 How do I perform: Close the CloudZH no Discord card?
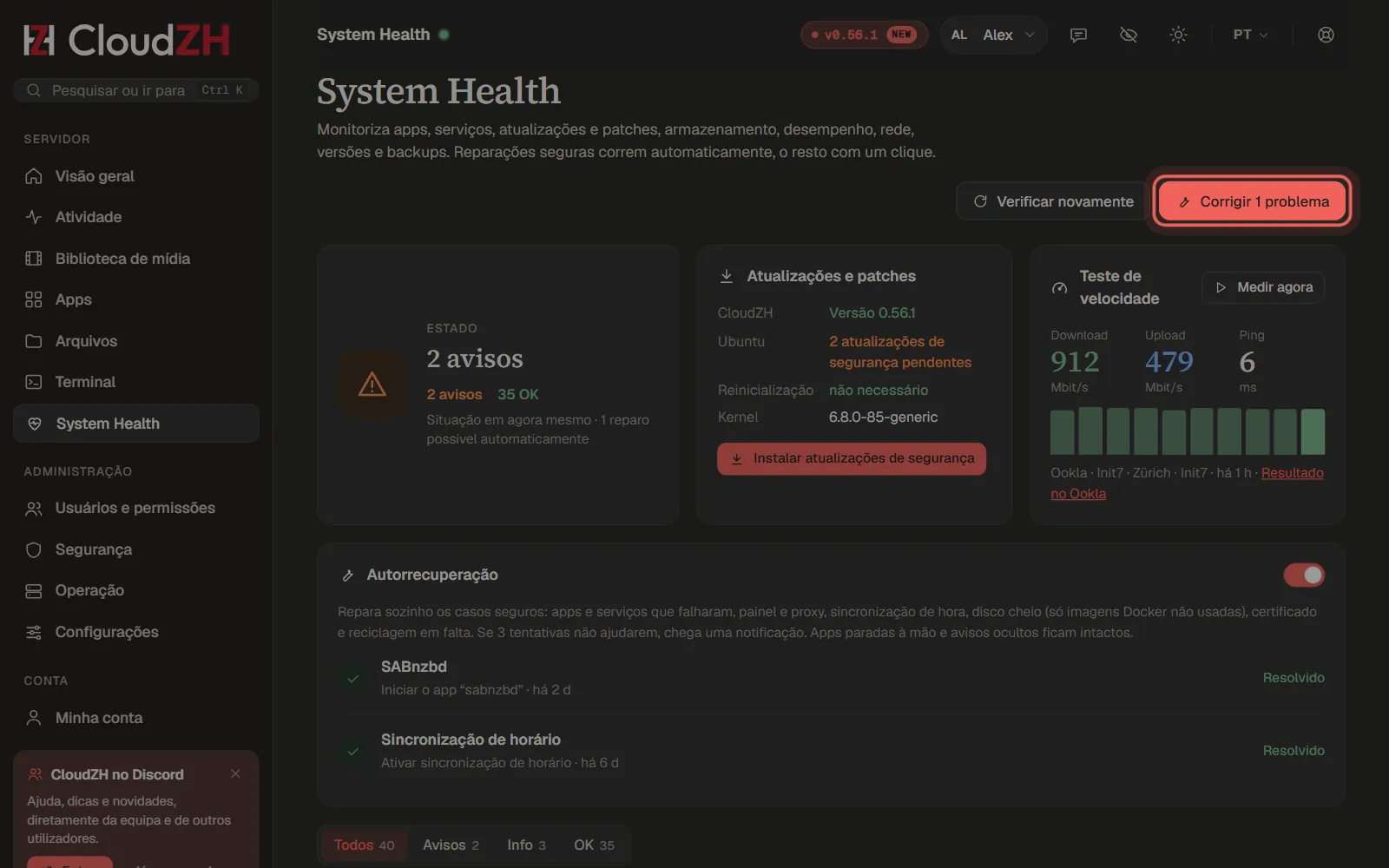coord(235,773)
